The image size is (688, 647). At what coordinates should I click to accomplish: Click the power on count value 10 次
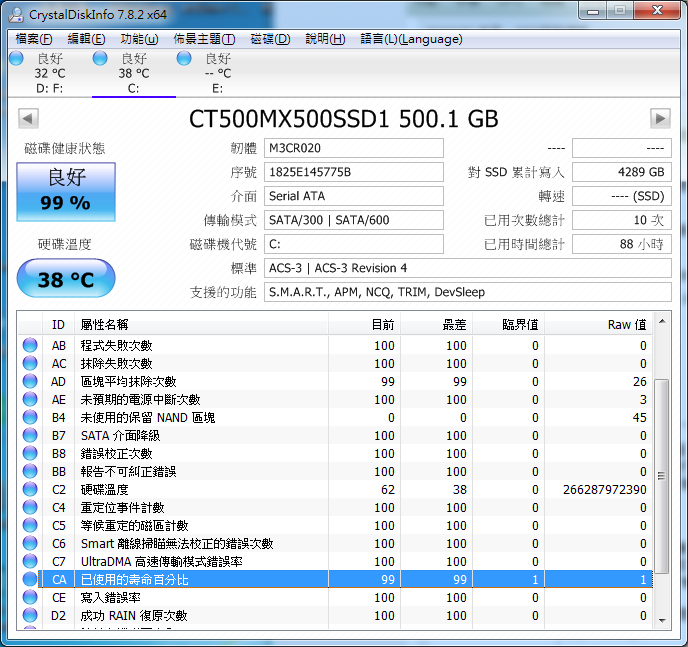coord(622,220)
